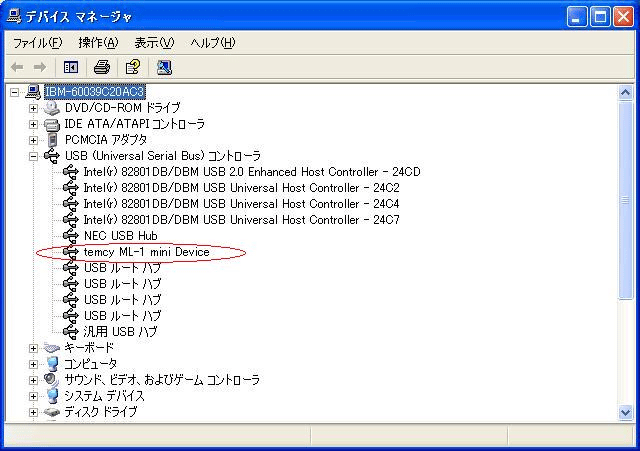Image resolution: width=640 pixels, height=451 pixels.
Task: Select the NEC USB Hub entry
Action: point(120,236)
